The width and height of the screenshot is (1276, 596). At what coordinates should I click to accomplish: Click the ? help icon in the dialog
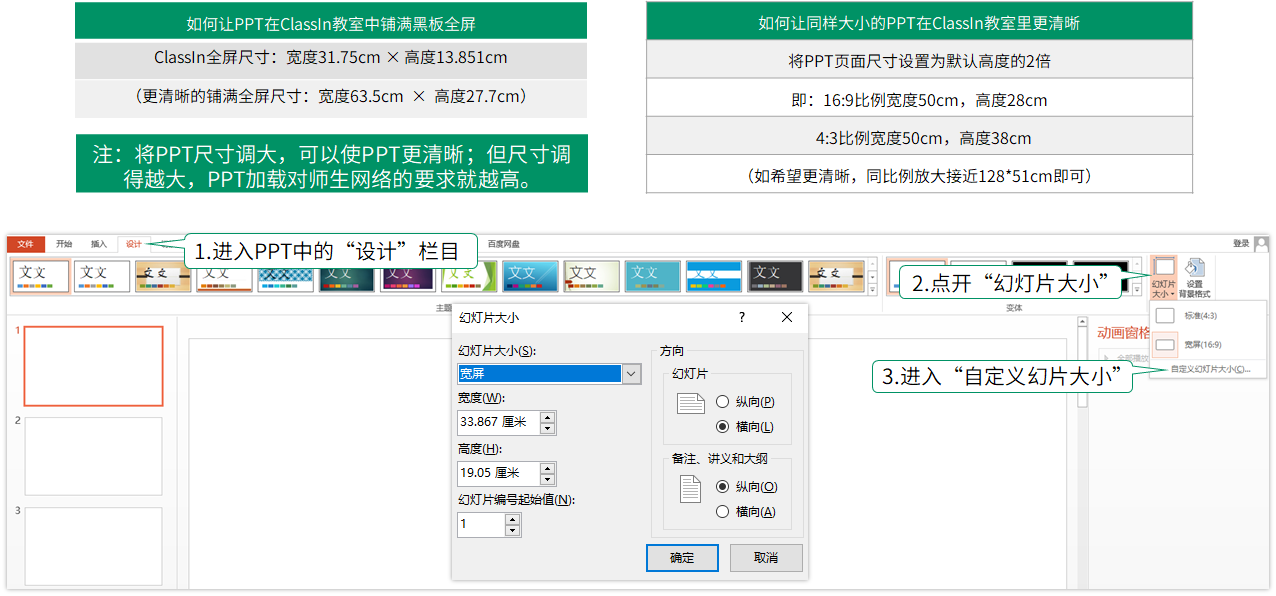click(742, 318)
